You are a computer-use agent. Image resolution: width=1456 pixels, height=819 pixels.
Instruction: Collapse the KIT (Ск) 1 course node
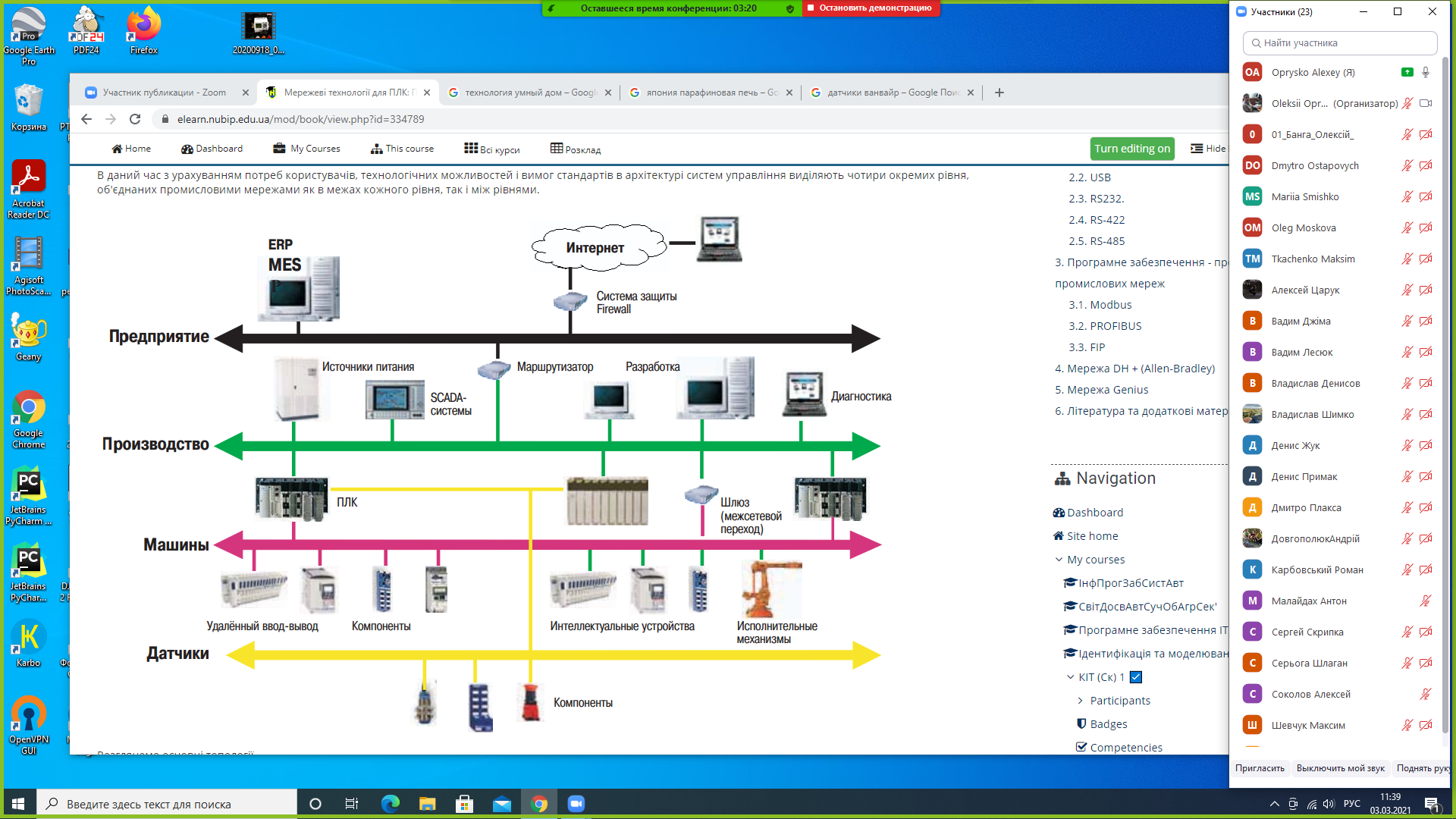click(1071, 677)
